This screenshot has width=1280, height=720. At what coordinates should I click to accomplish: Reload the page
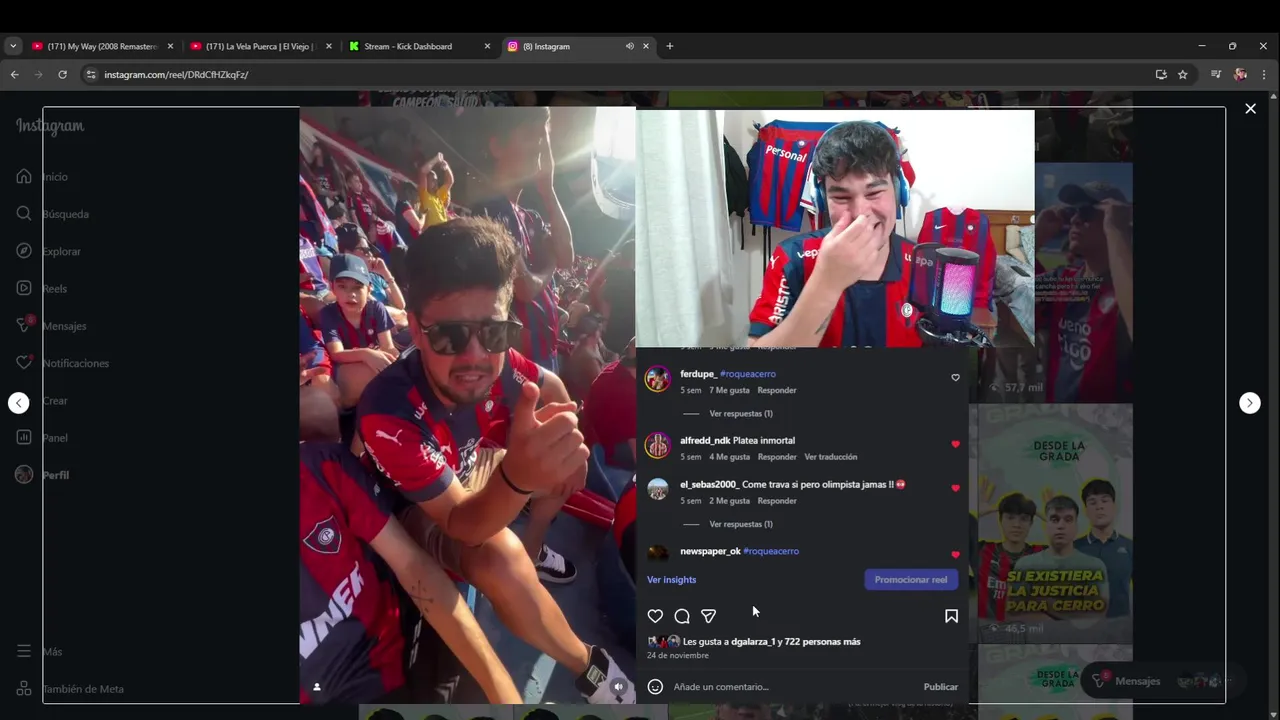[62, 74]
